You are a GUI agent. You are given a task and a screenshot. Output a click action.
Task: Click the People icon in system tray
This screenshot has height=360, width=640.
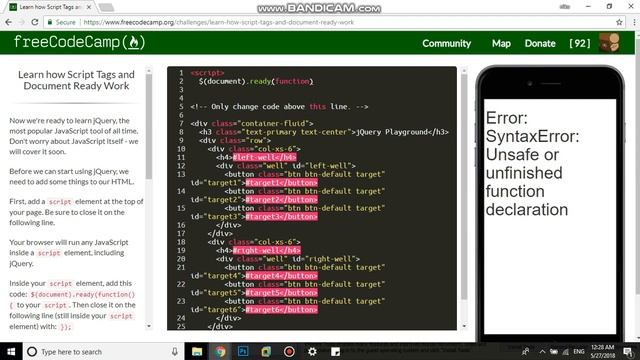click(x=526, y=351)
